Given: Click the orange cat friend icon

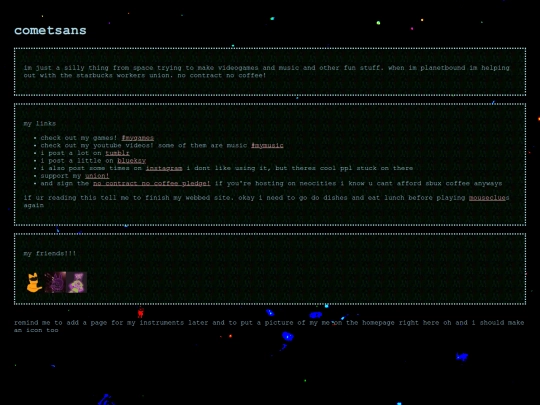Looking at the screenshot, I should (x=34, y=282).
